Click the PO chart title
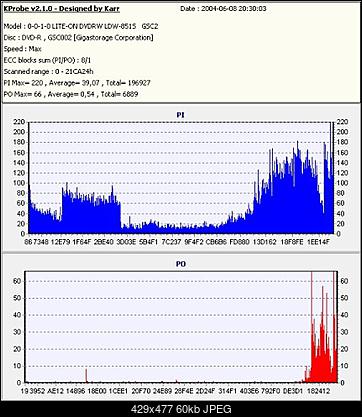 click(x=181, y=264)
